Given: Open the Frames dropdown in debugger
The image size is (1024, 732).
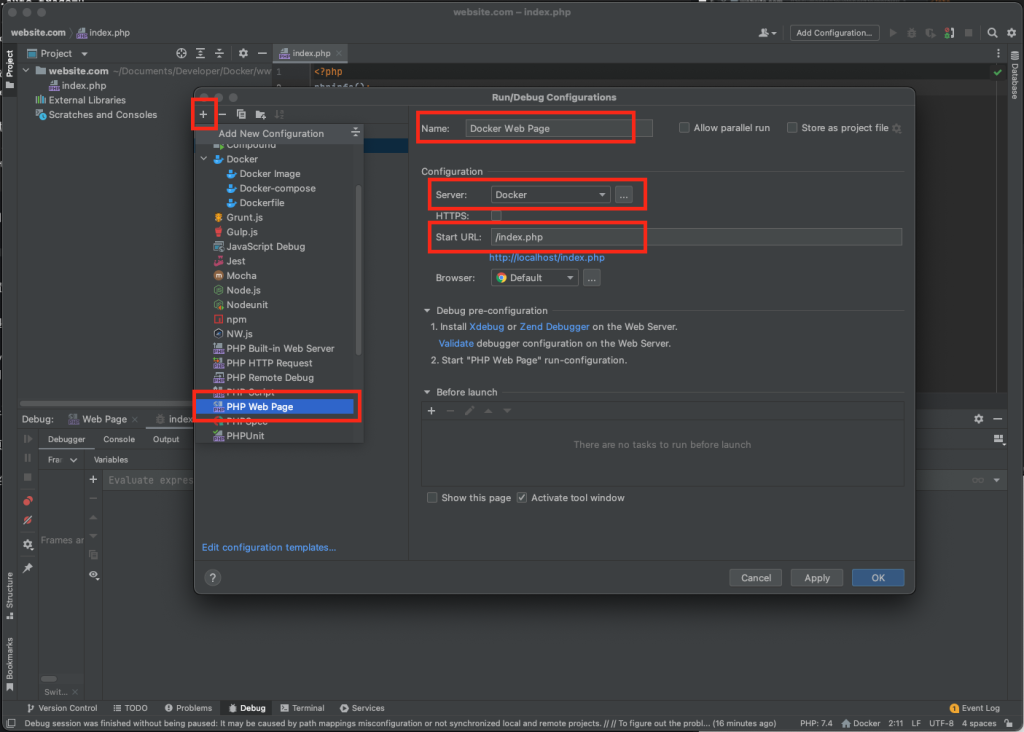Looking at the screenshot, I should (x=63, y=460).
